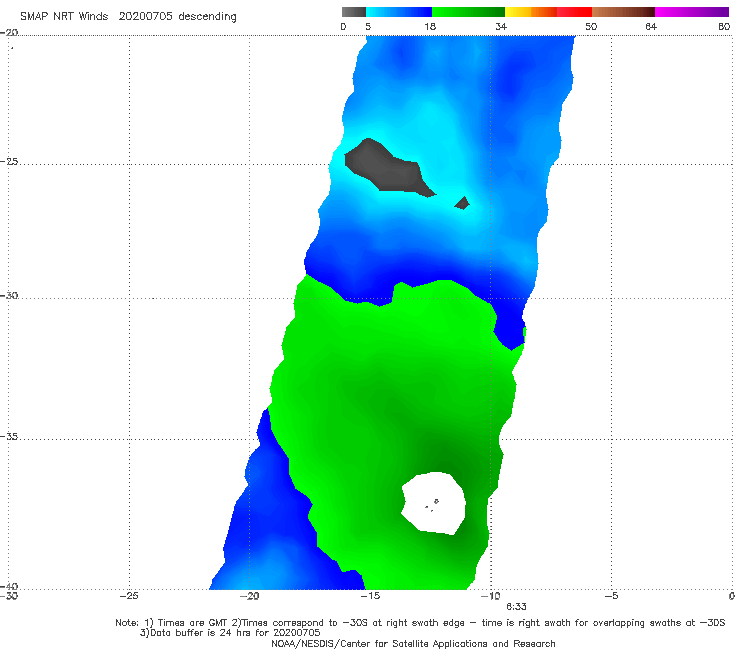This screenshot has height=650, width=740.
Task: Click the latitude label '-25' on left axis
Action: [9, 162]
